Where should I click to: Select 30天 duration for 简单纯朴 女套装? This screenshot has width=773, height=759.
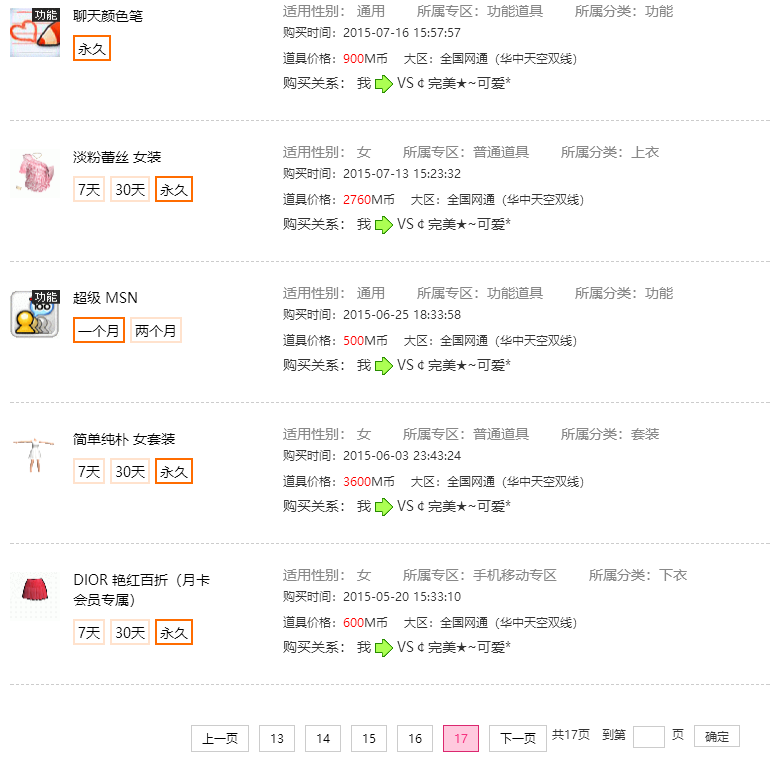tap(130, 471)
